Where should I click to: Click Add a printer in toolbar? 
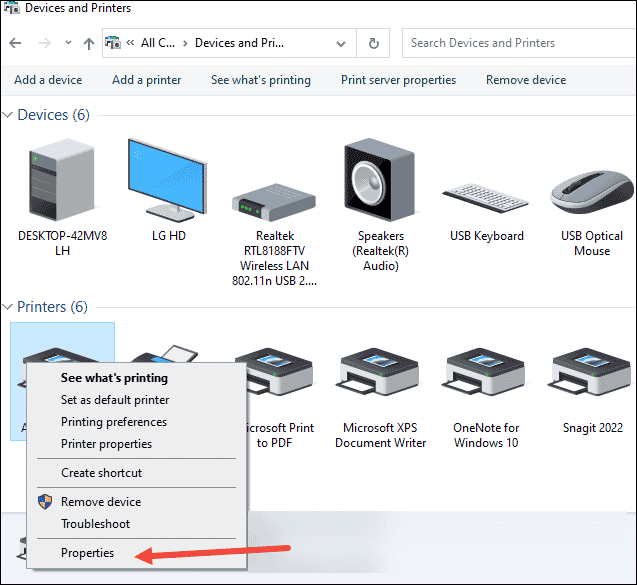[147, 80]
